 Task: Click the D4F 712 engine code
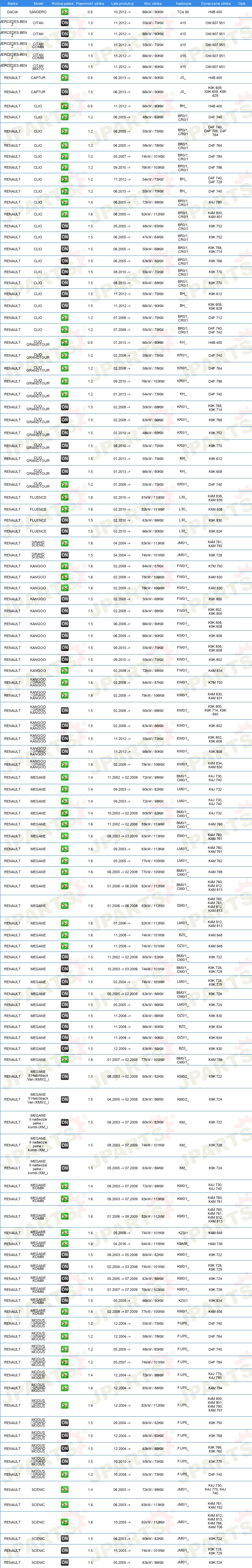pos(216,318)
